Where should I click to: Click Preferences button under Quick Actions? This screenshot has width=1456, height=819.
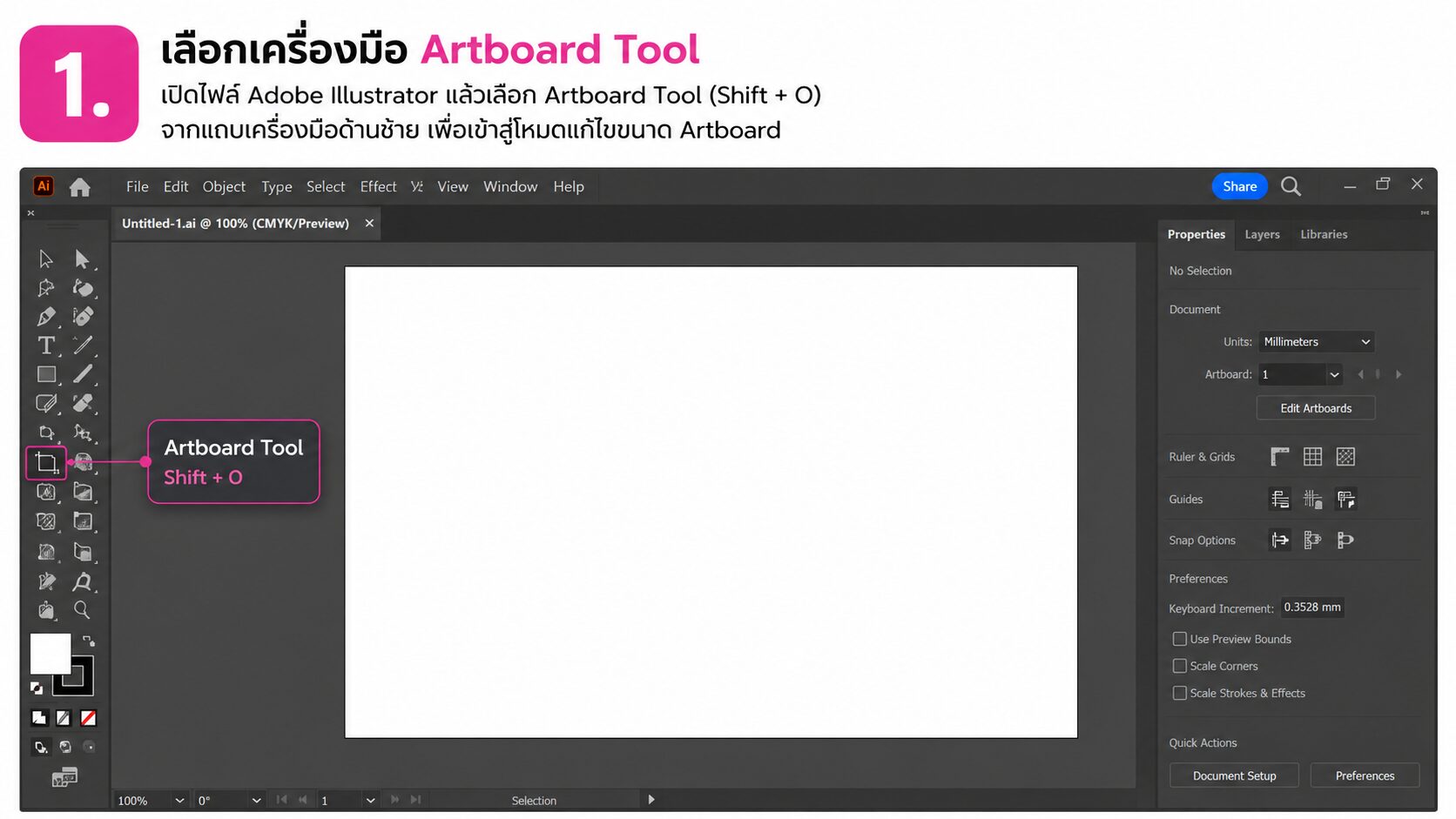tap(1365, 775)
